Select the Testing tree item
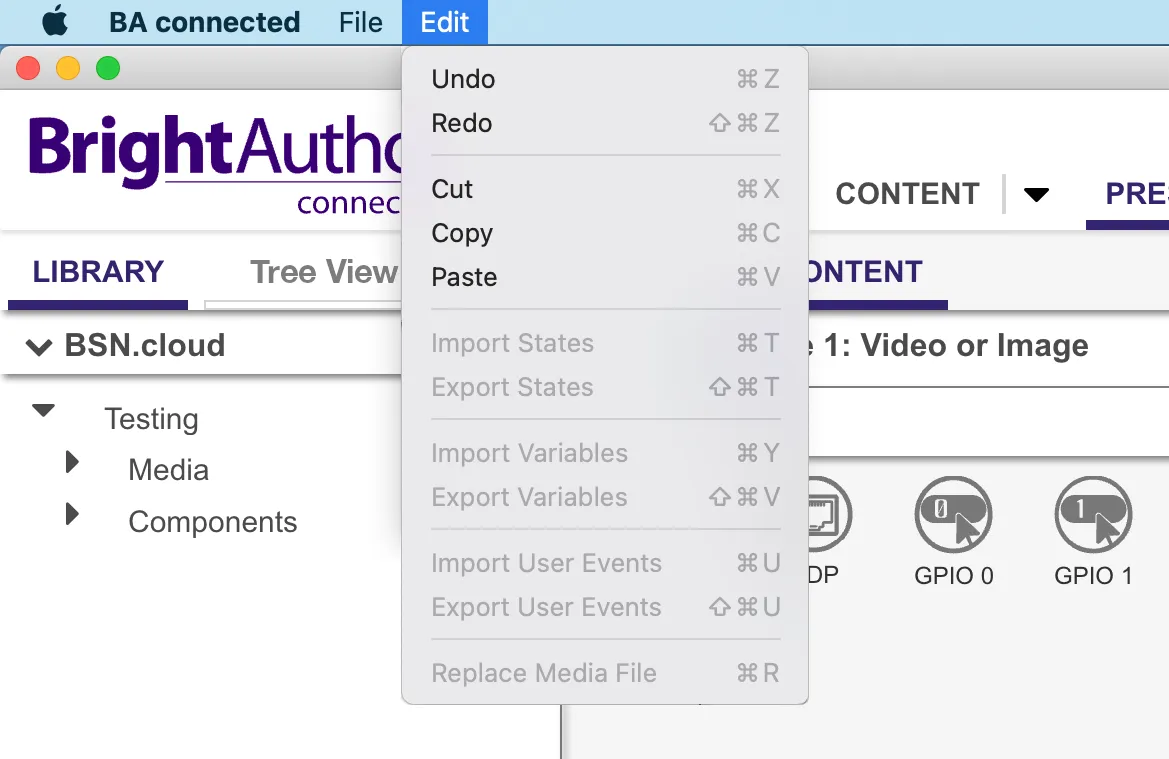This screenshot has height=759, width=1169. 151,419
